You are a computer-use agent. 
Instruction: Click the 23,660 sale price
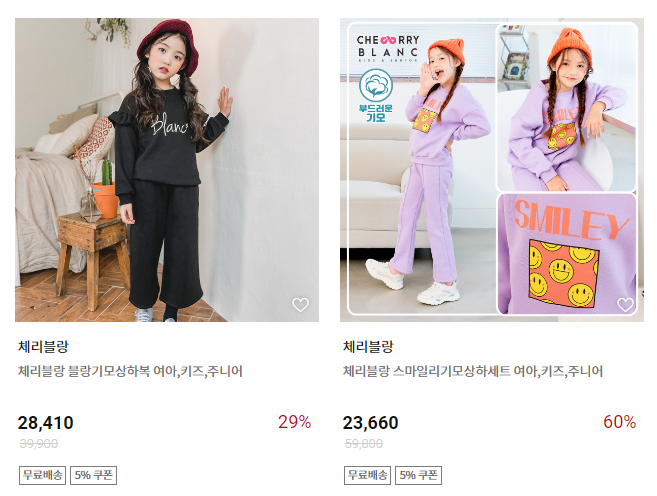tap(370, 423)
